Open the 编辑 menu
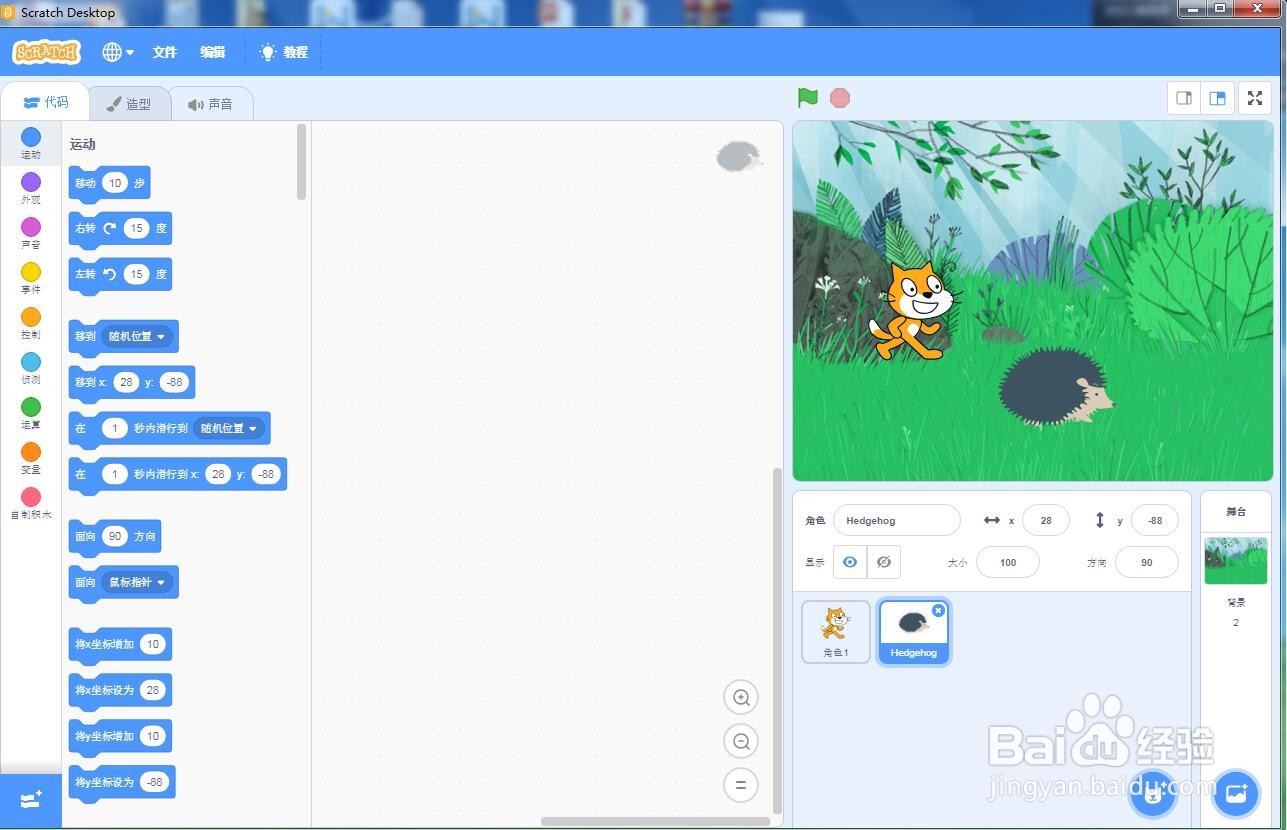 (x=212, y=52)
